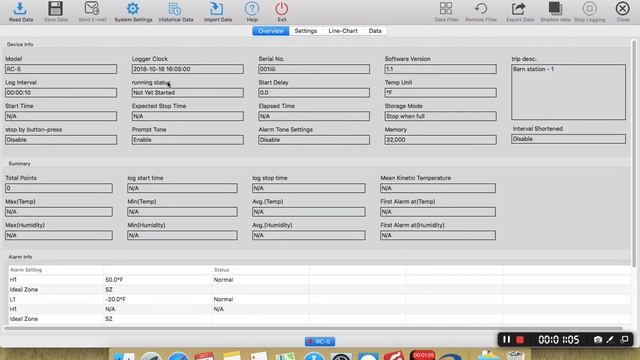The image size is (640, 360).
Task: Switch to the Line-Chart tab
Action: [x=343, y=31]
